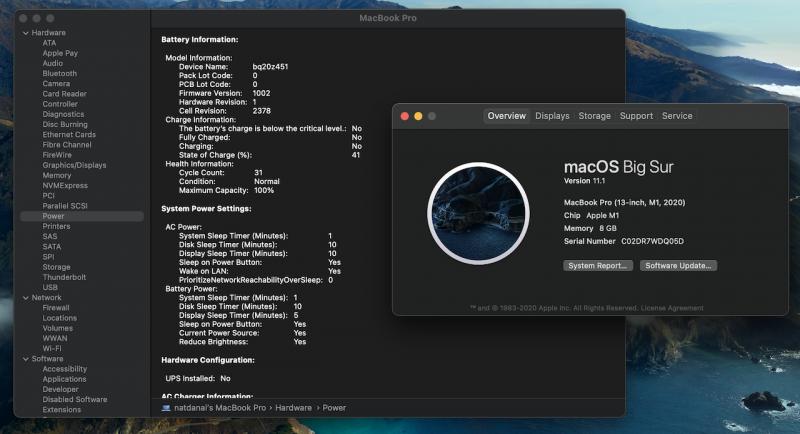The height and width of the screenshot is (434, 800).
Task: Select Disc Burning entry
Action: 65,124
